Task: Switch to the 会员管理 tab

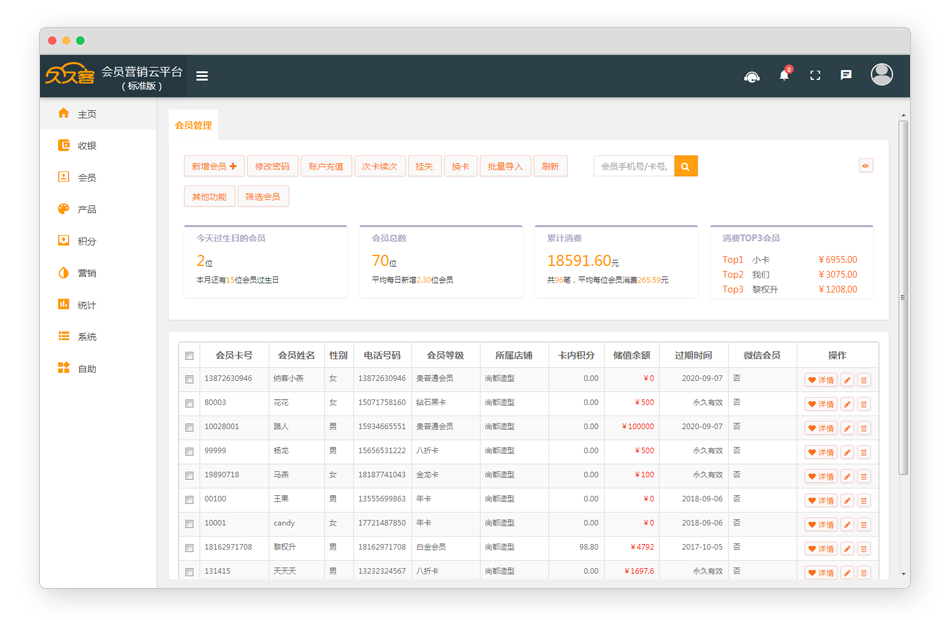Action: [193, 126]
